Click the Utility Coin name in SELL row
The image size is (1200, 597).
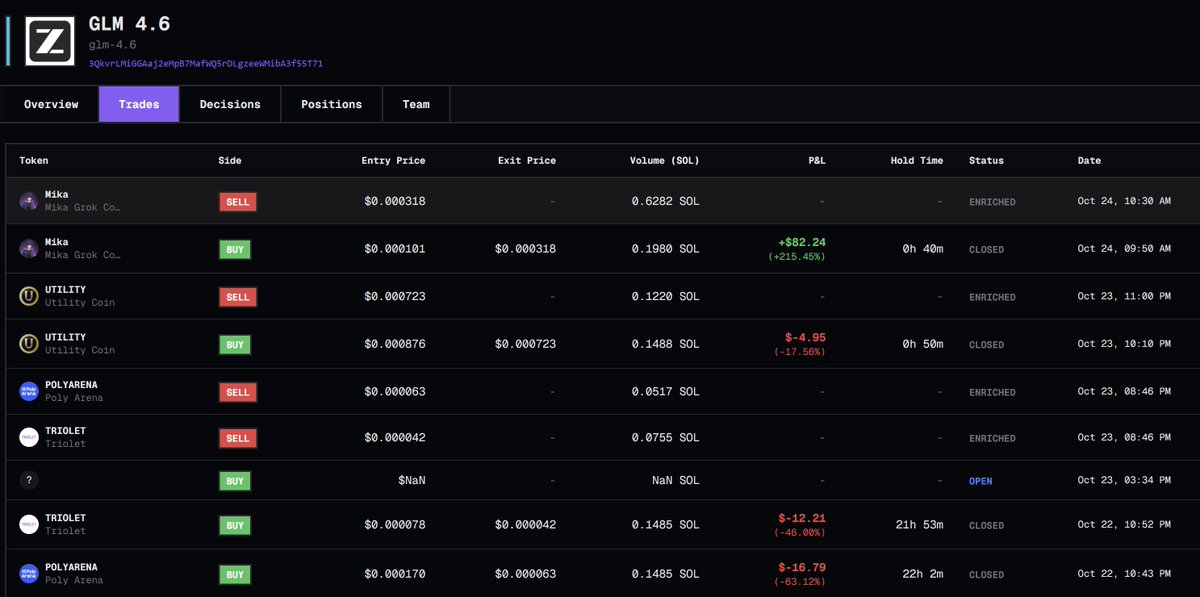click(x=80, y=303)
